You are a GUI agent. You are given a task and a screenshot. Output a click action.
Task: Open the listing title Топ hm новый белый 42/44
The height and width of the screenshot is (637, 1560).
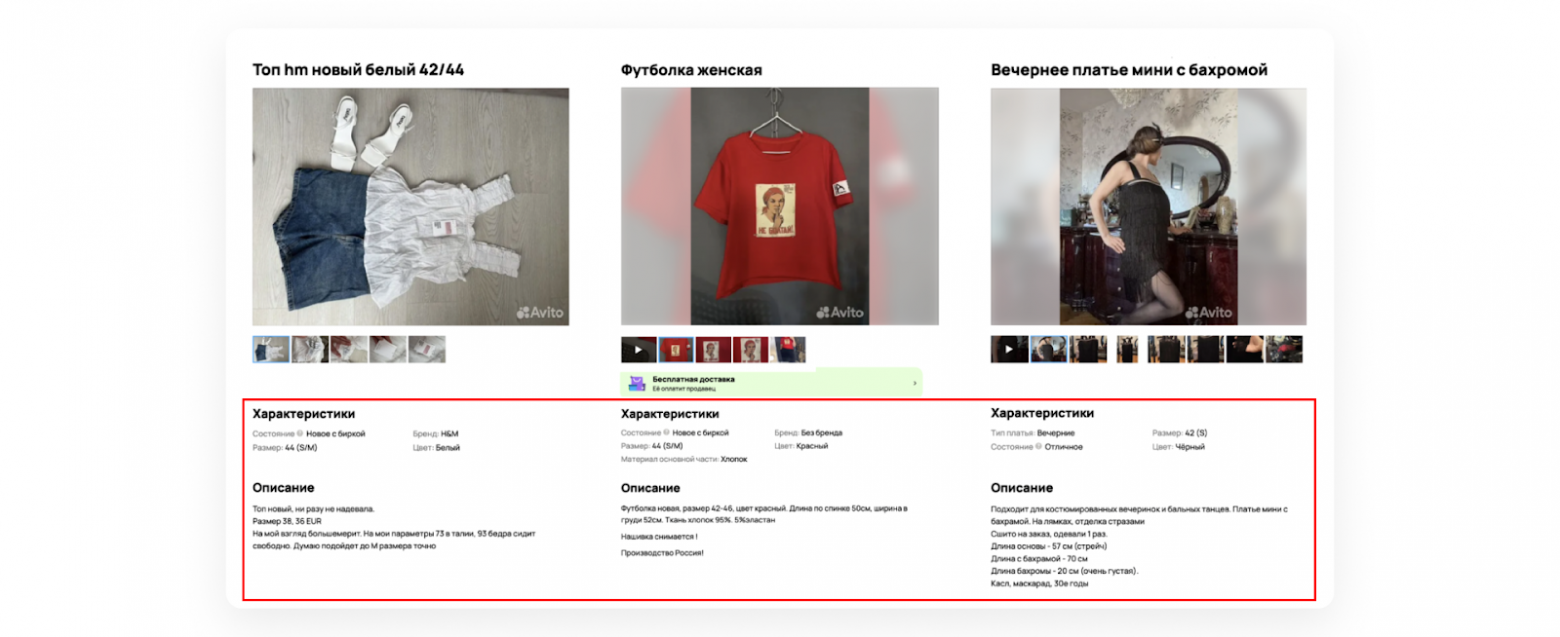click(x=358, y=70)
